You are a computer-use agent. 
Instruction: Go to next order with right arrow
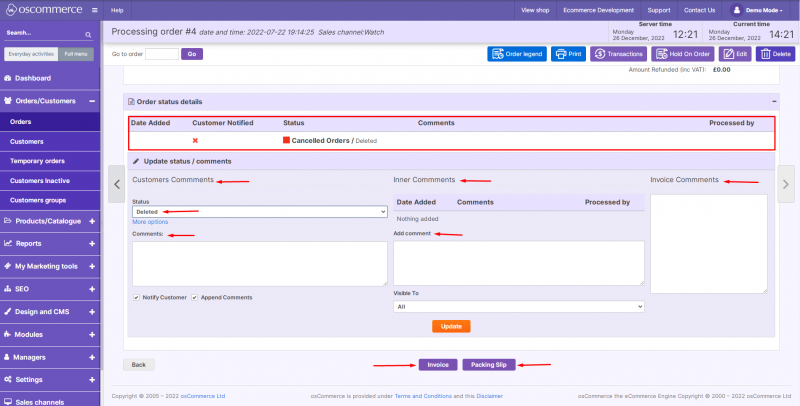coord(786,183)
